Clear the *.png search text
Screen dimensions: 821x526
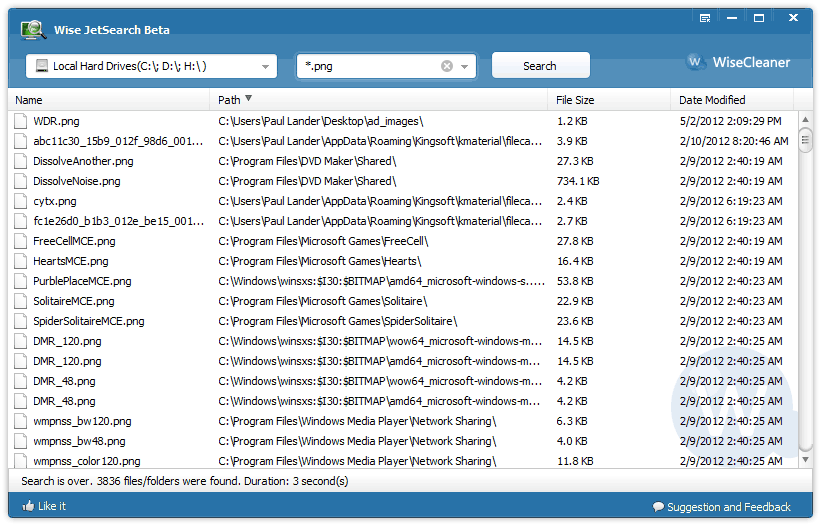click(x=447, y=66)
